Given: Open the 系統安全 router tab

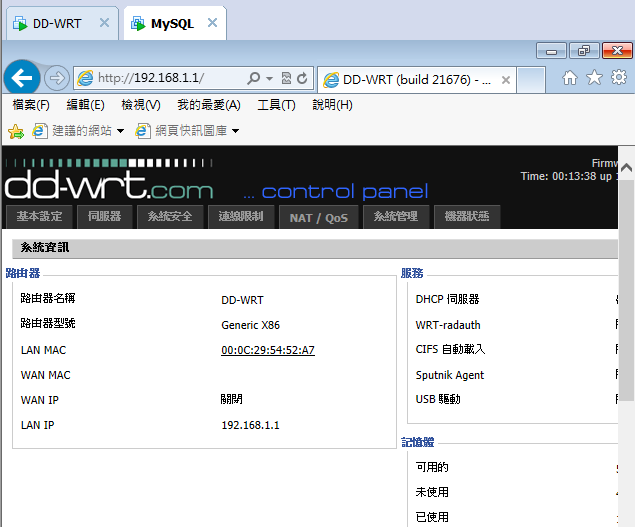Looking at the screenshot, I should coord(170,217).
